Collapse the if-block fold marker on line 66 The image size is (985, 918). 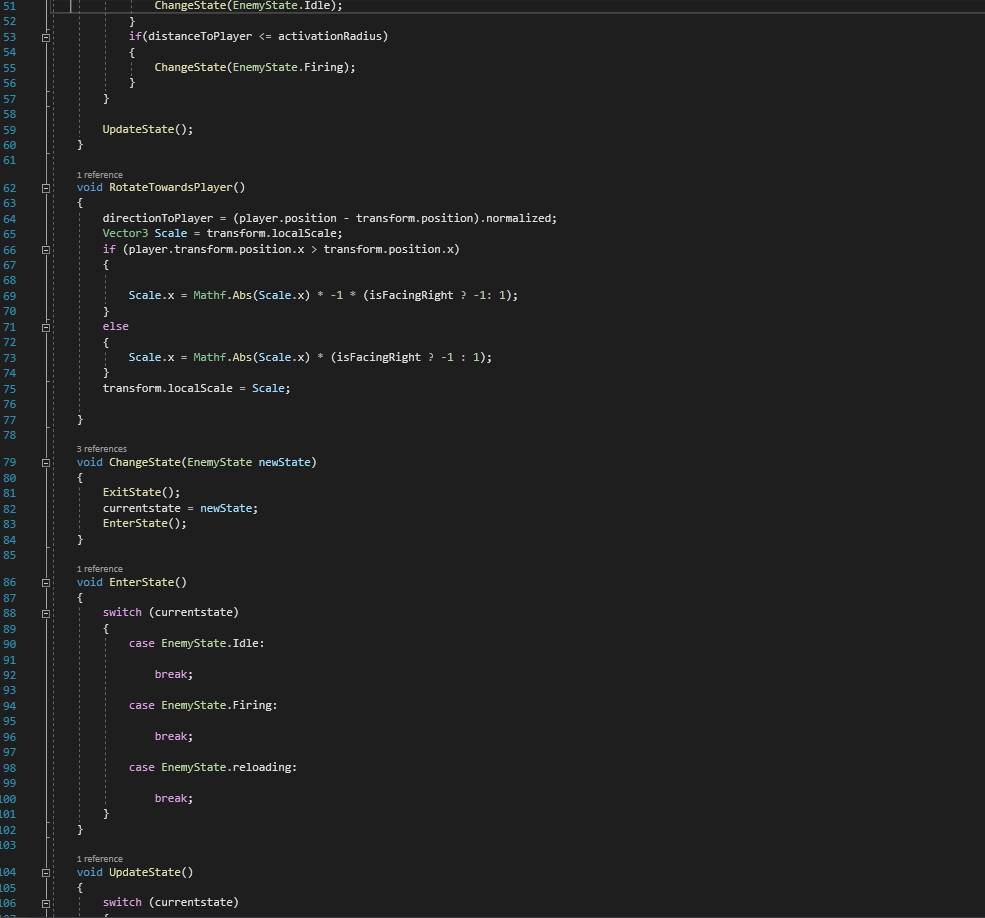(46, 249)
